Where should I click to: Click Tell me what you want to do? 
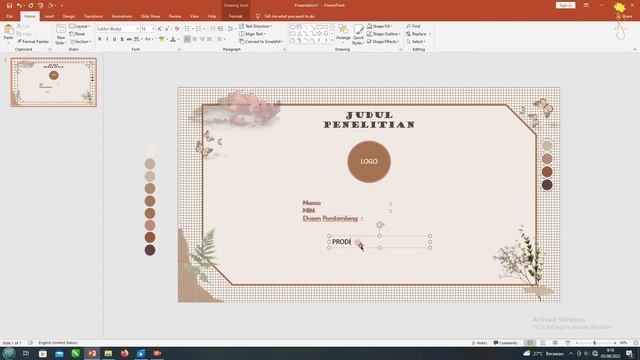click(x=289, y=16)
